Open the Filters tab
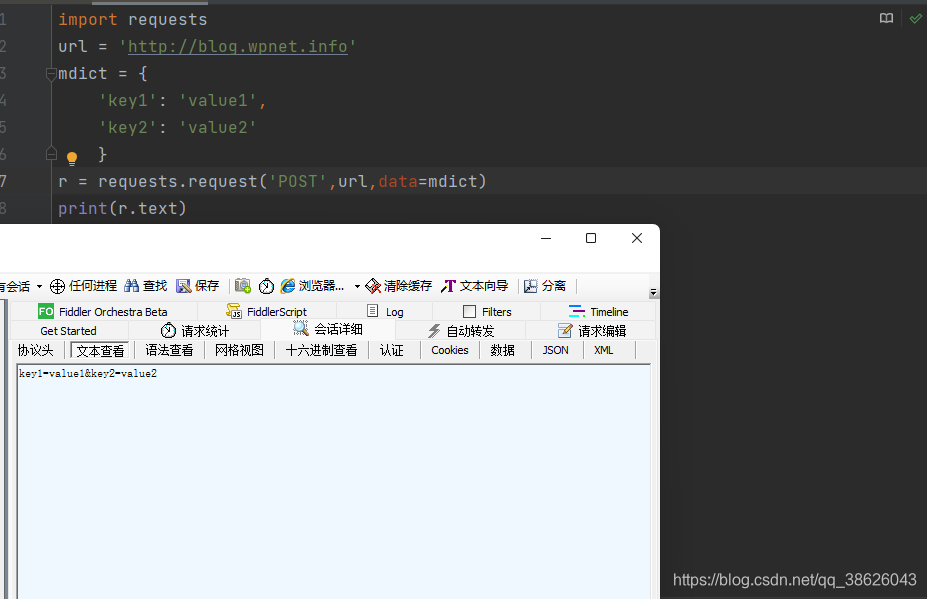 (x=487, y=312)
